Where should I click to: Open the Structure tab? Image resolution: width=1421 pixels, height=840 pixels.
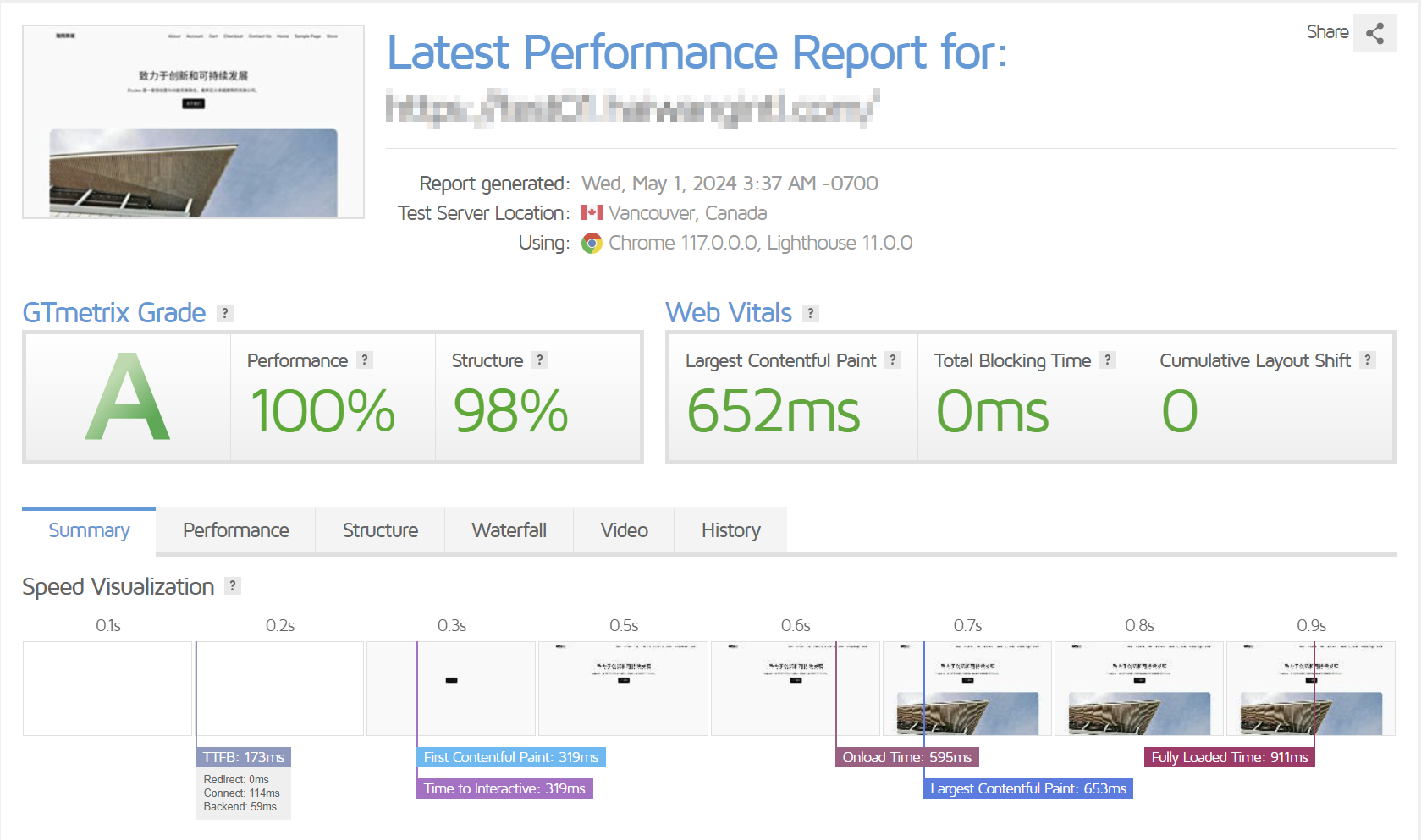380,530
